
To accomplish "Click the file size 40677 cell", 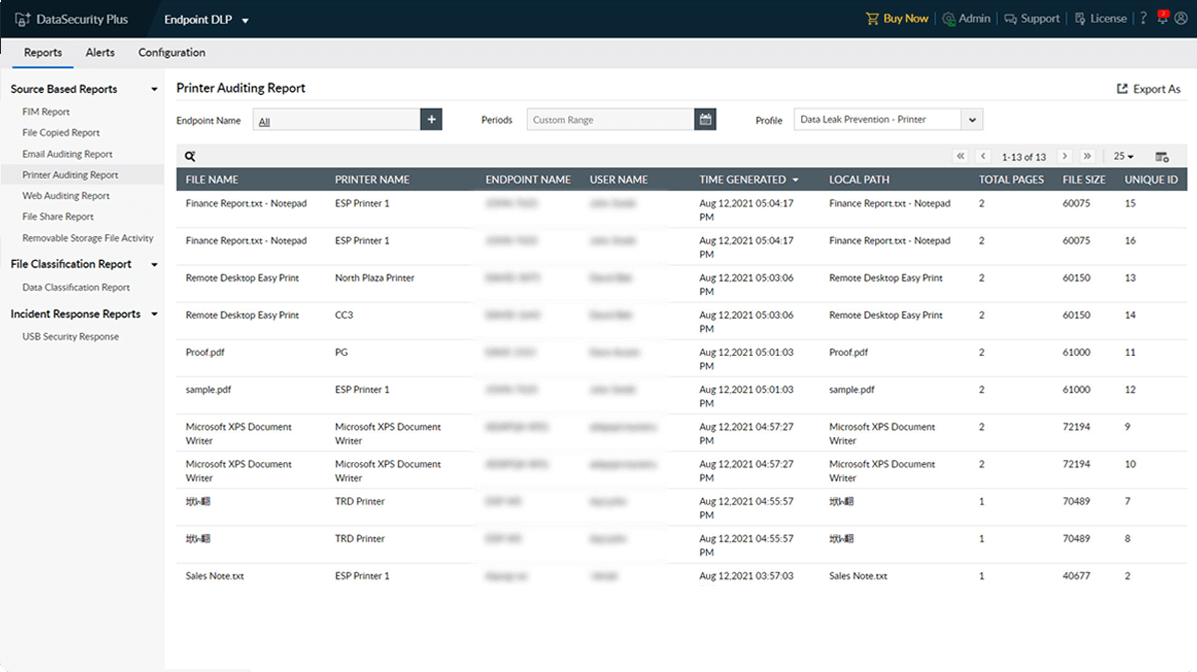I will [1076, 577].
